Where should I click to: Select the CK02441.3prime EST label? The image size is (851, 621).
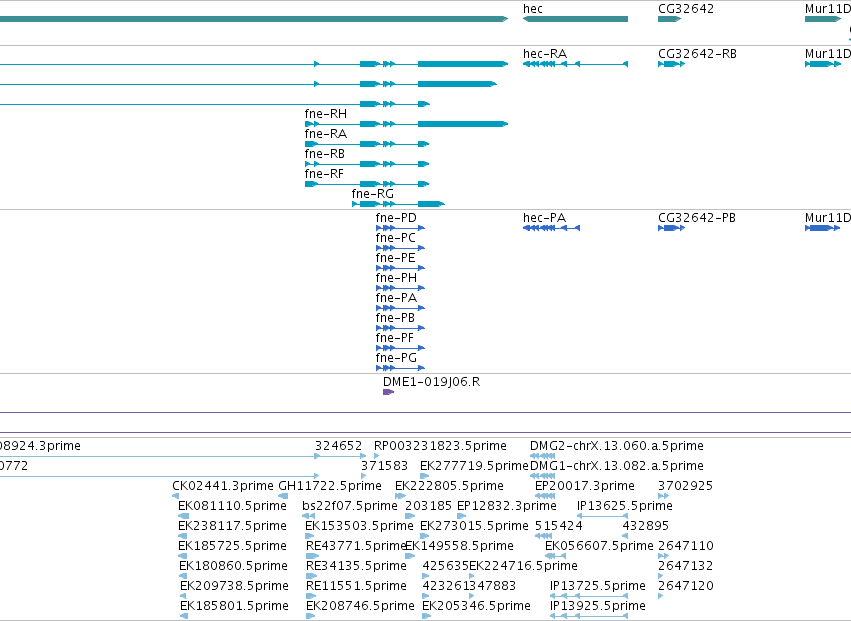(x=223, y=486)
